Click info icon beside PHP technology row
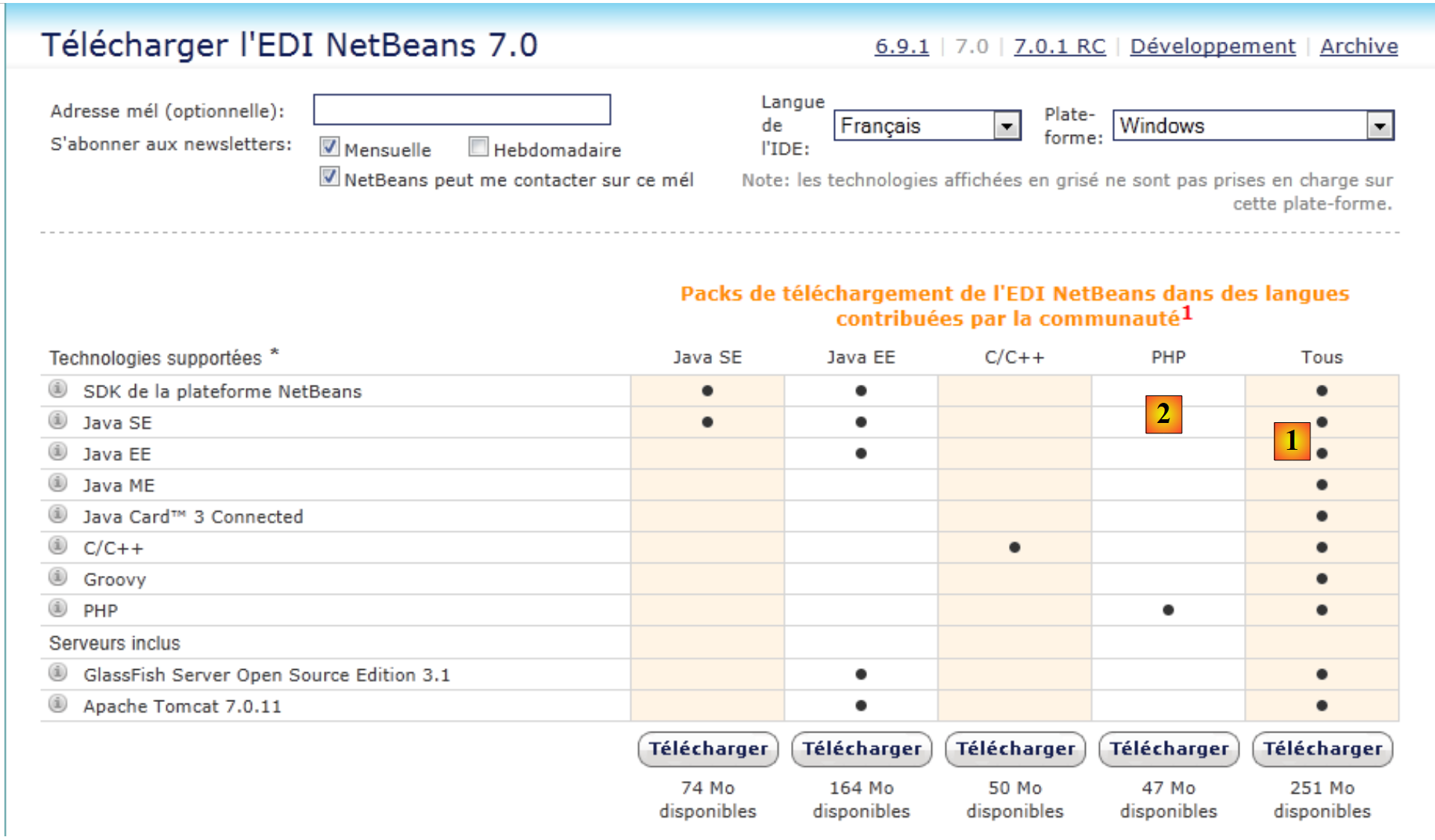This screenshot has width=1435, height=840. 57,608
